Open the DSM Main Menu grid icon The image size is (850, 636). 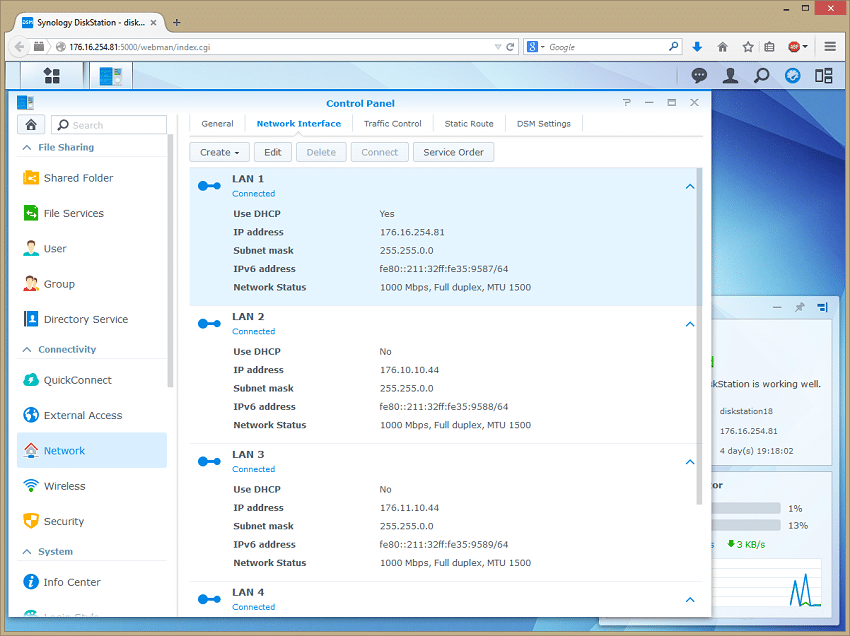coord(52,75)
